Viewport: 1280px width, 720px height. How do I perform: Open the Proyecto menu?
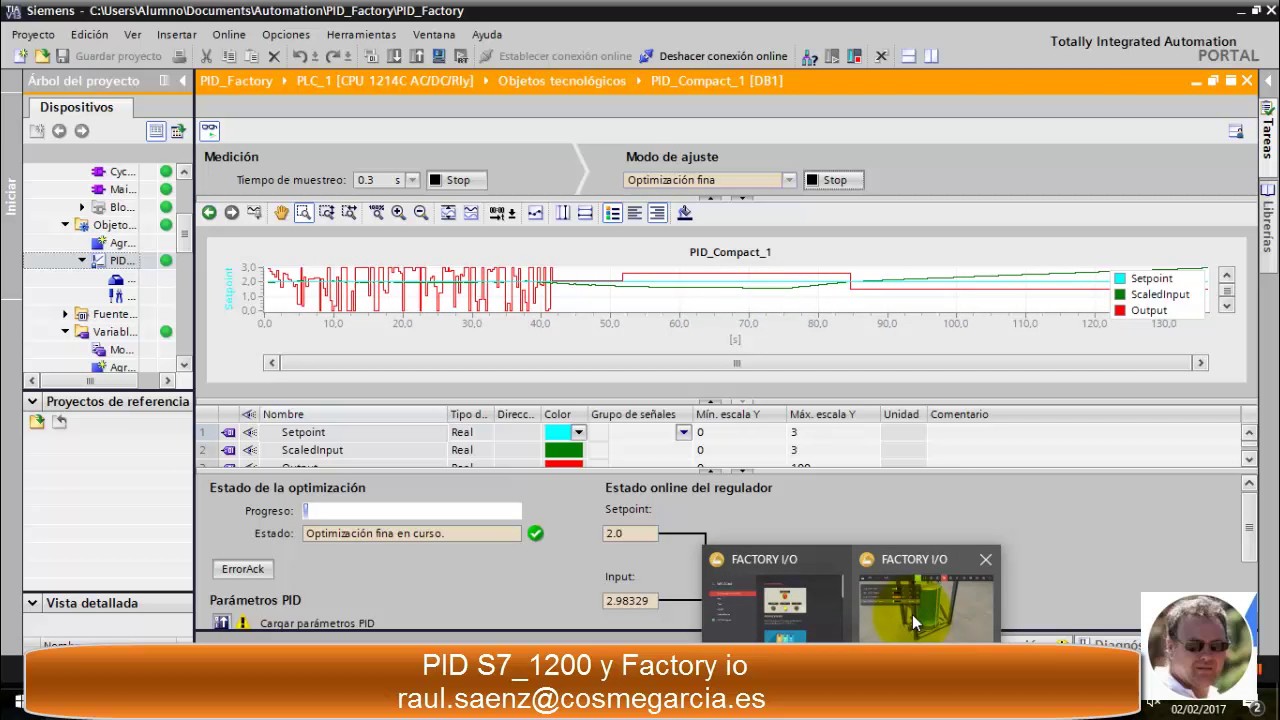point(33,34)
